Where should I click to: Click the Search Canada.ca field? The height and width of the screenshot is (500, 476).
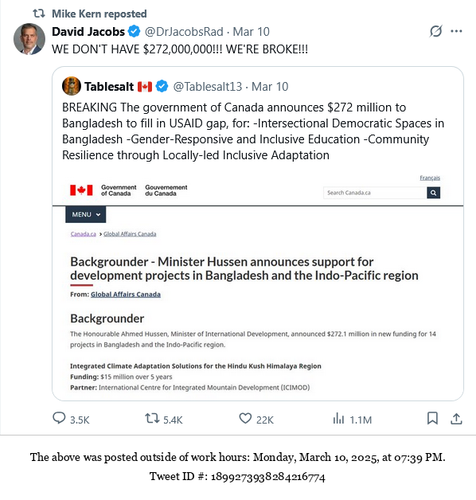coord(375,193)
